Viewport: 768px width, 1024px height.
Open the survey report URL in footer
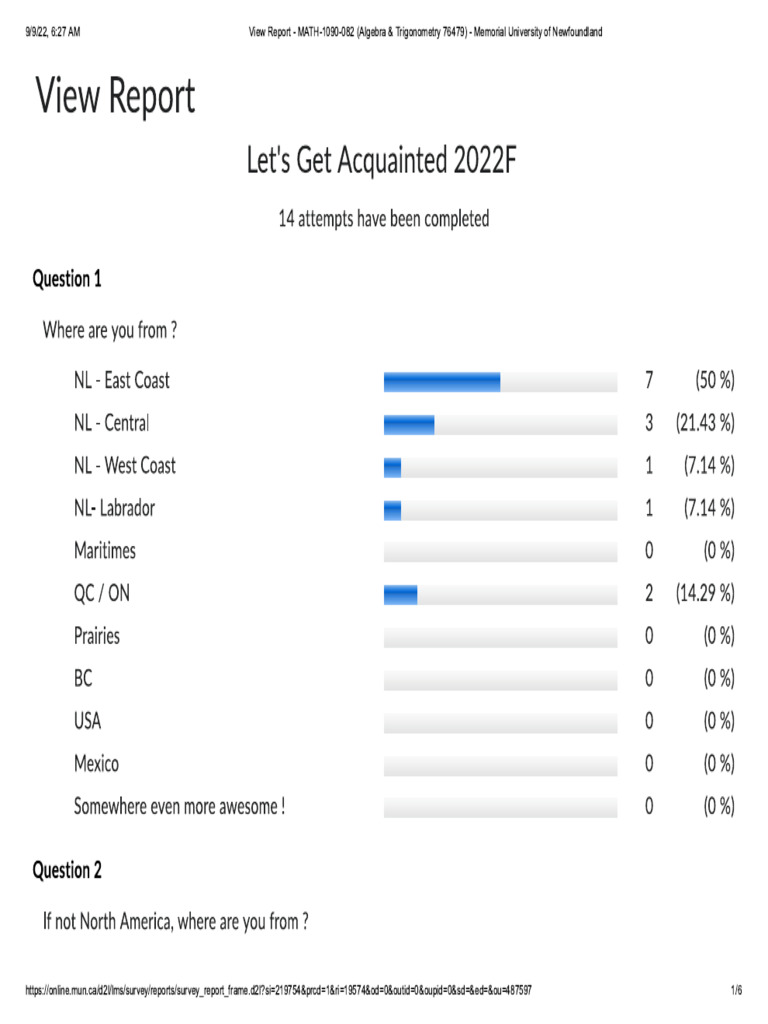278,991
